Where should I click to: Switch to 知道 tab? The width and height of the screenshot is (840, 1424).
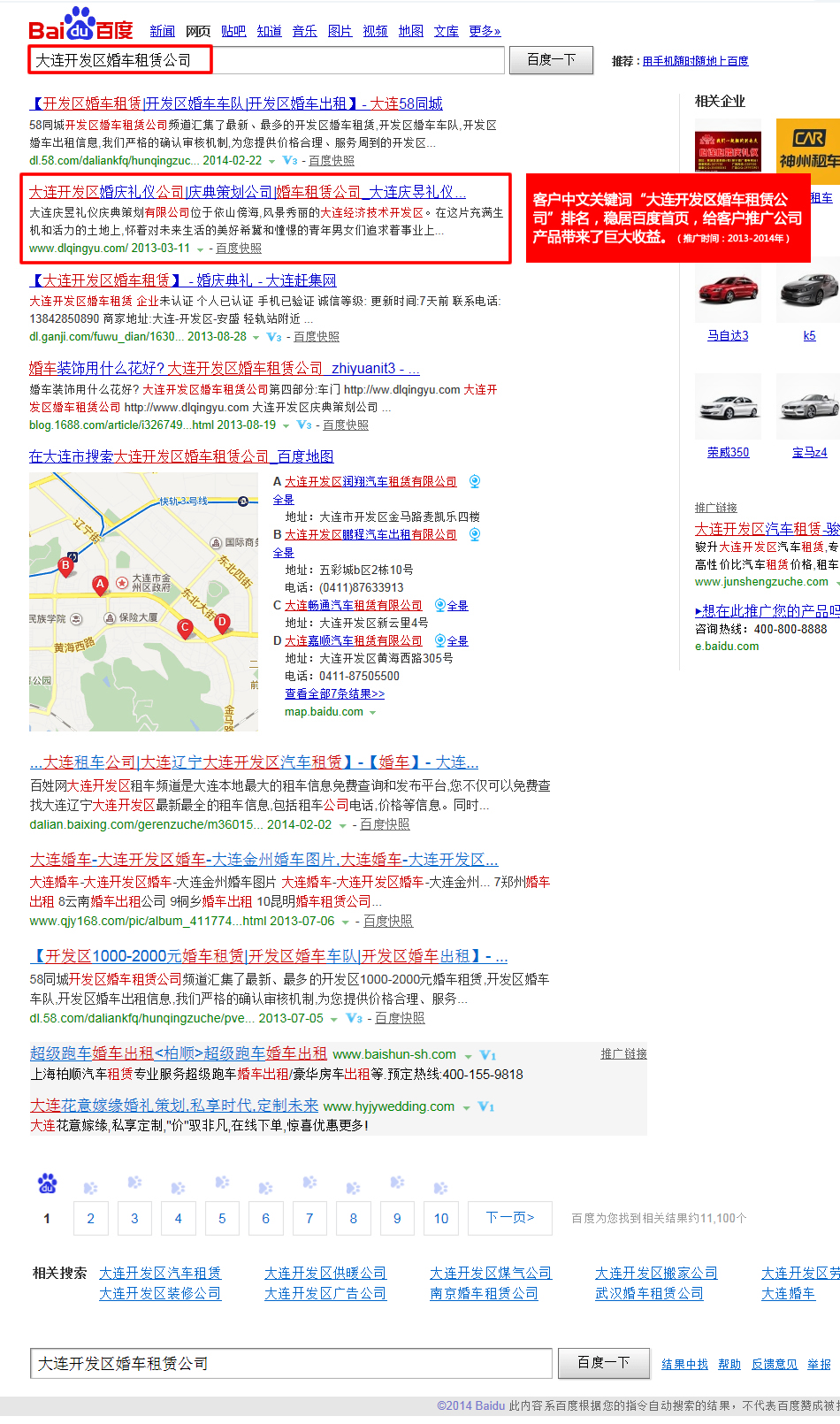(x=269, y=31)
